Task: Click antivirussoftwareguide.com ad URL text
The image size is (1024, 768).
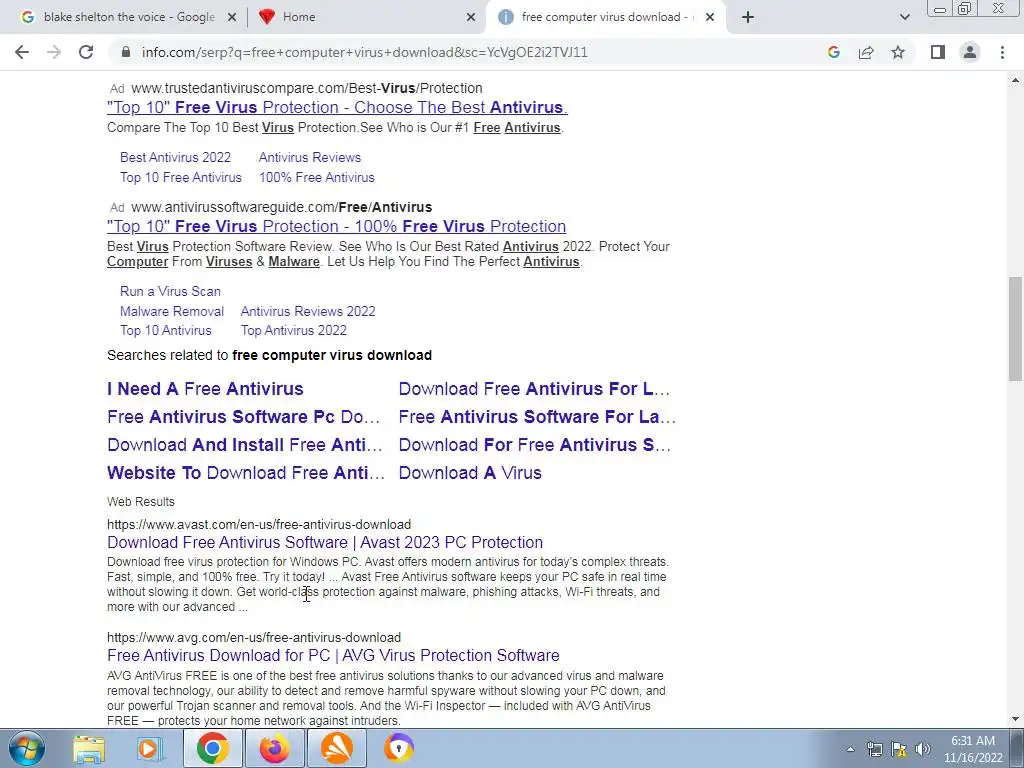Action: [x=281, y=207]
